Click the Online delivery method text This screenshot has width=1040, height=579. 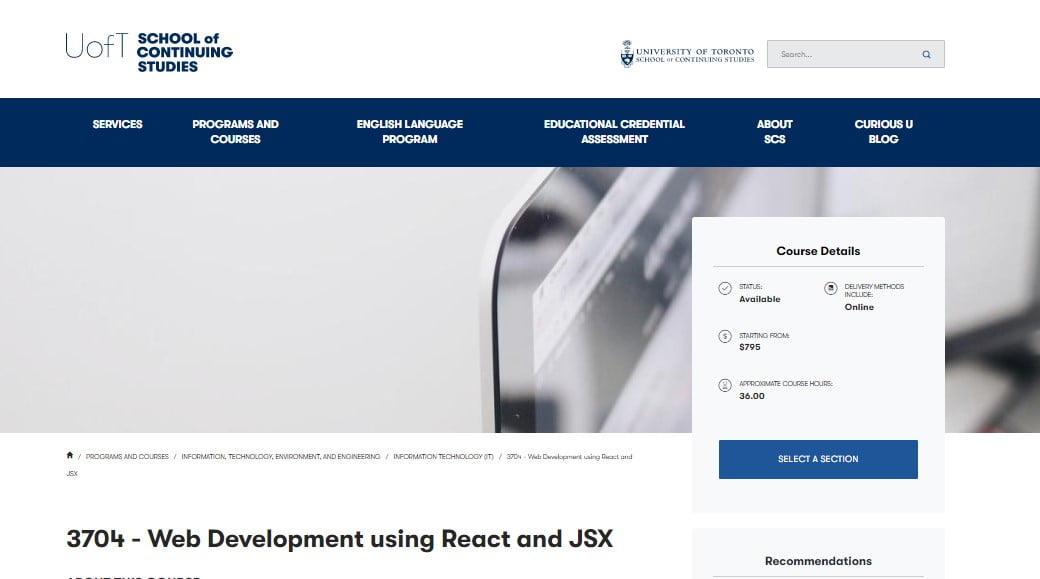click(x=859, y=307)
